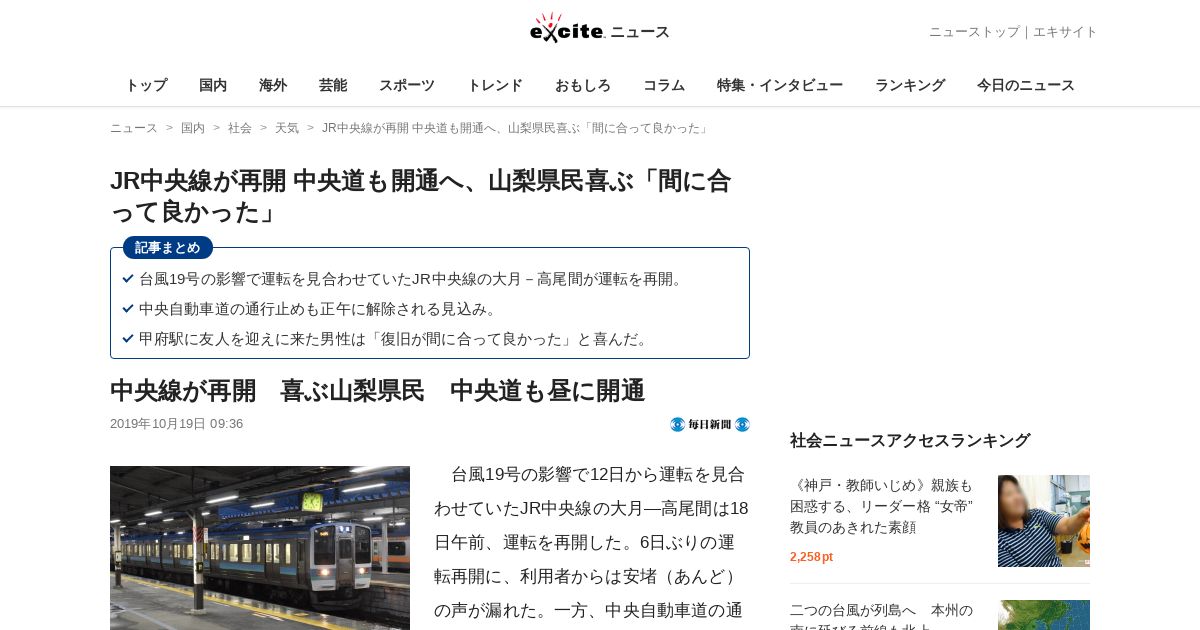The height and width of the screenshot is (630, 1200).
Task: Click the date 2019年10月19日 09:36
Action: tap(177, 424)
